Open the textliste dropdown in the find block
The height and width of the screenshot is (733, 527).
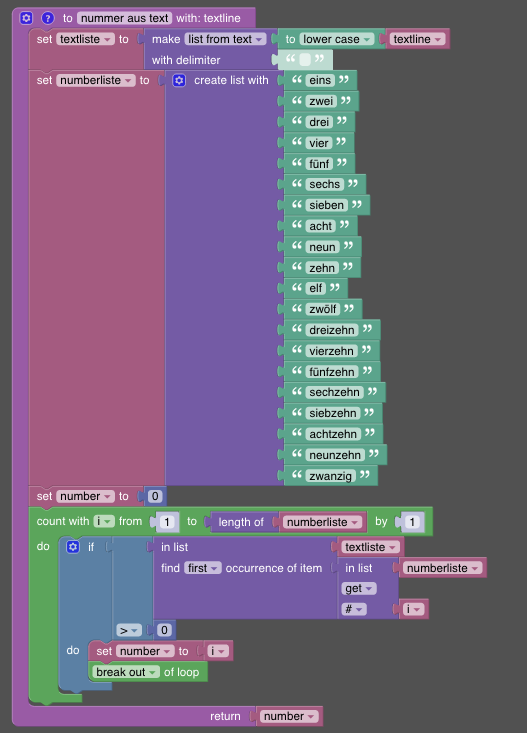[x=370, y=547]
